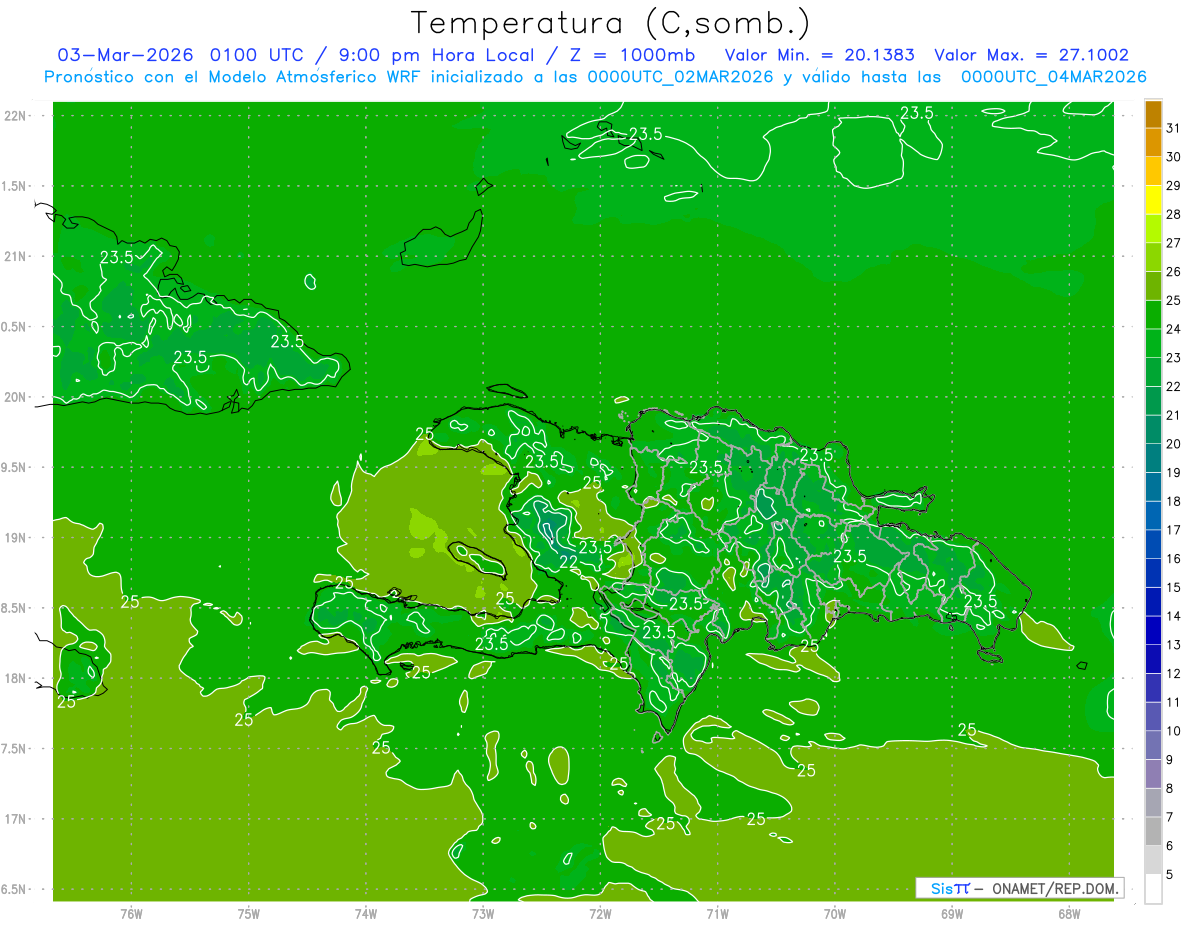Click the "68W" longitude axis label
This screenshot has height=927, width=1200.
tap(1069, 914)
